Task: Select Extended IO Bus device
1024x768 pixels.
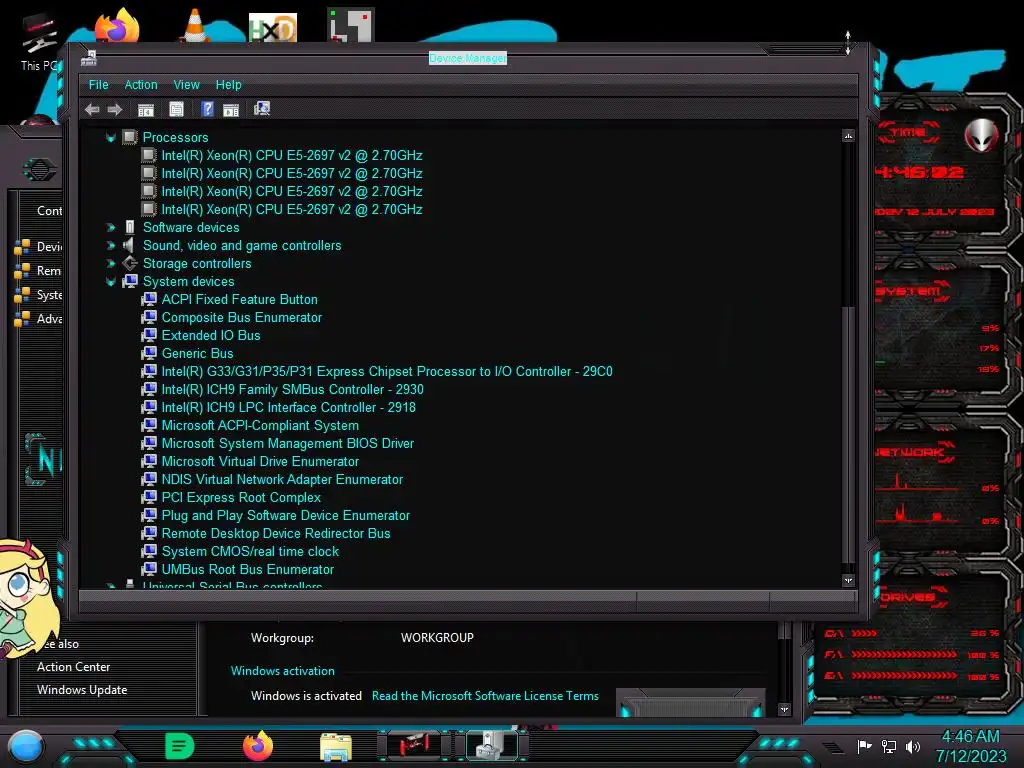Action: click(x=211, y=336)
